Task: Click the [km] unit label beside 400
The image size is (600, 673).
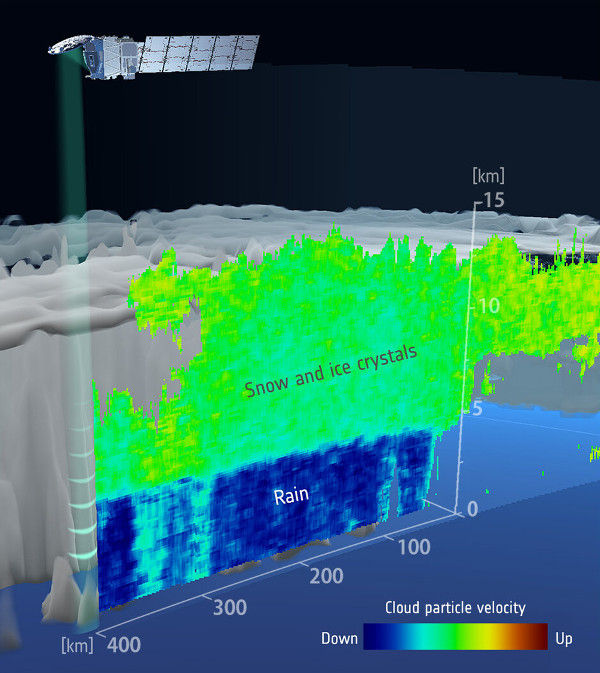Action: click(x=76, y=645)
